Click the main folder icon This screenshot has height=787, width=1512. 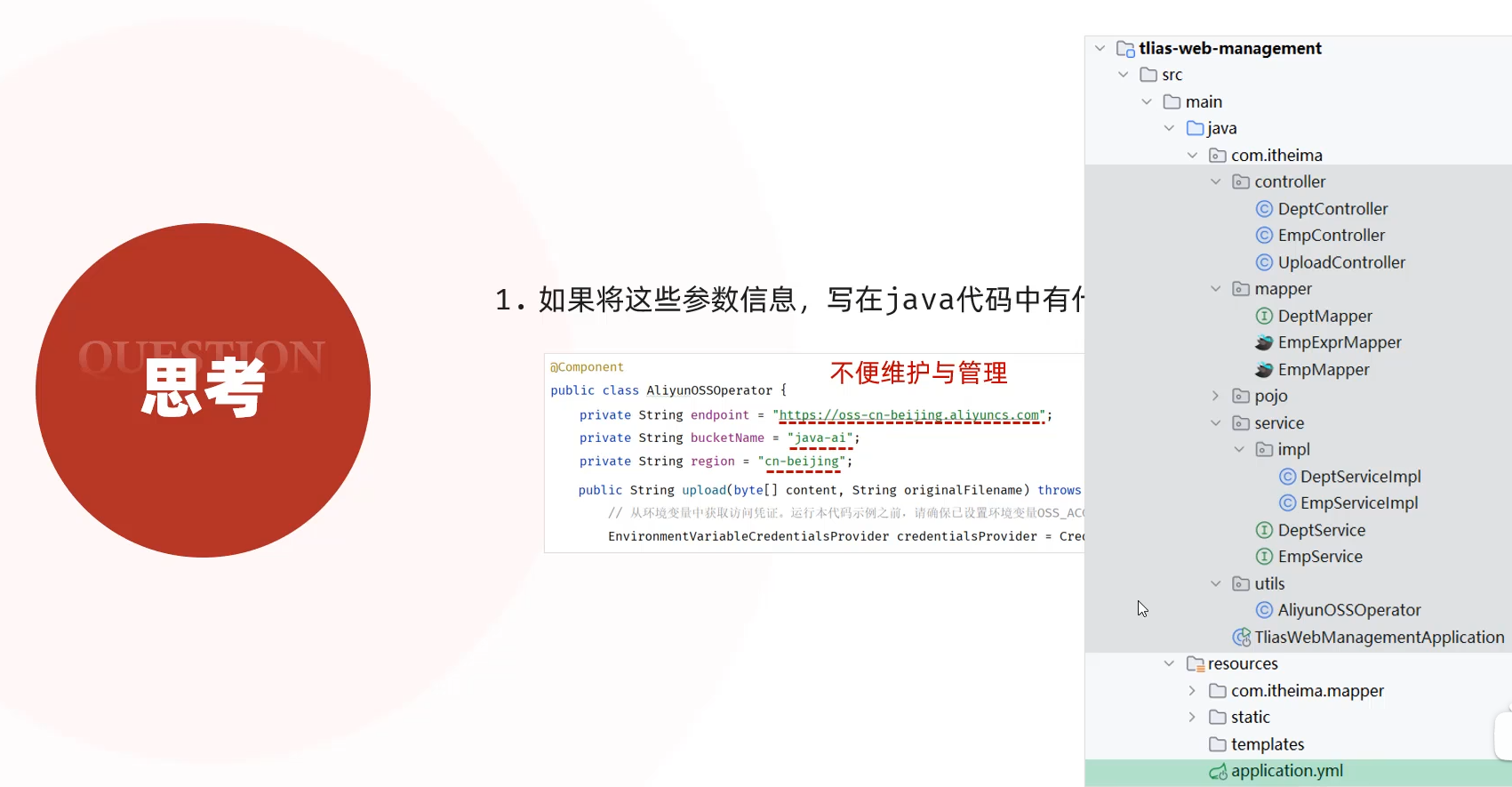(x=1172, y=101)
